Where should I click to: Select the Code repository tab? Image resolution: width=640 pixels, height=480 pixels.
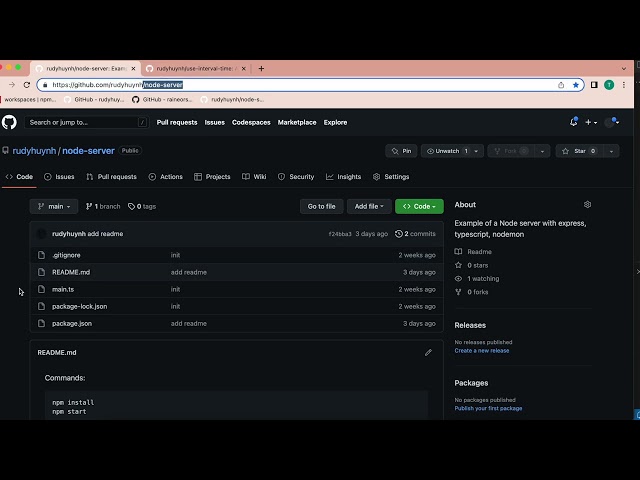point(19,177)
